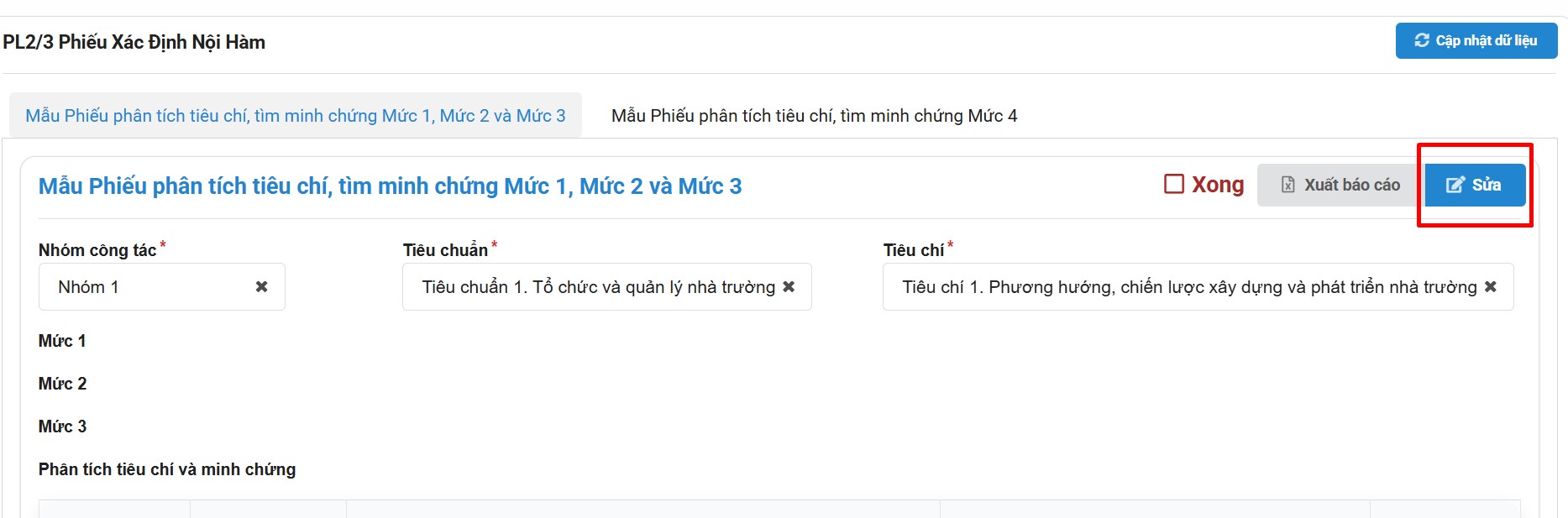Click the Mức 3 section label
This screenshot has height=518, width=1568.
(62, 426)
